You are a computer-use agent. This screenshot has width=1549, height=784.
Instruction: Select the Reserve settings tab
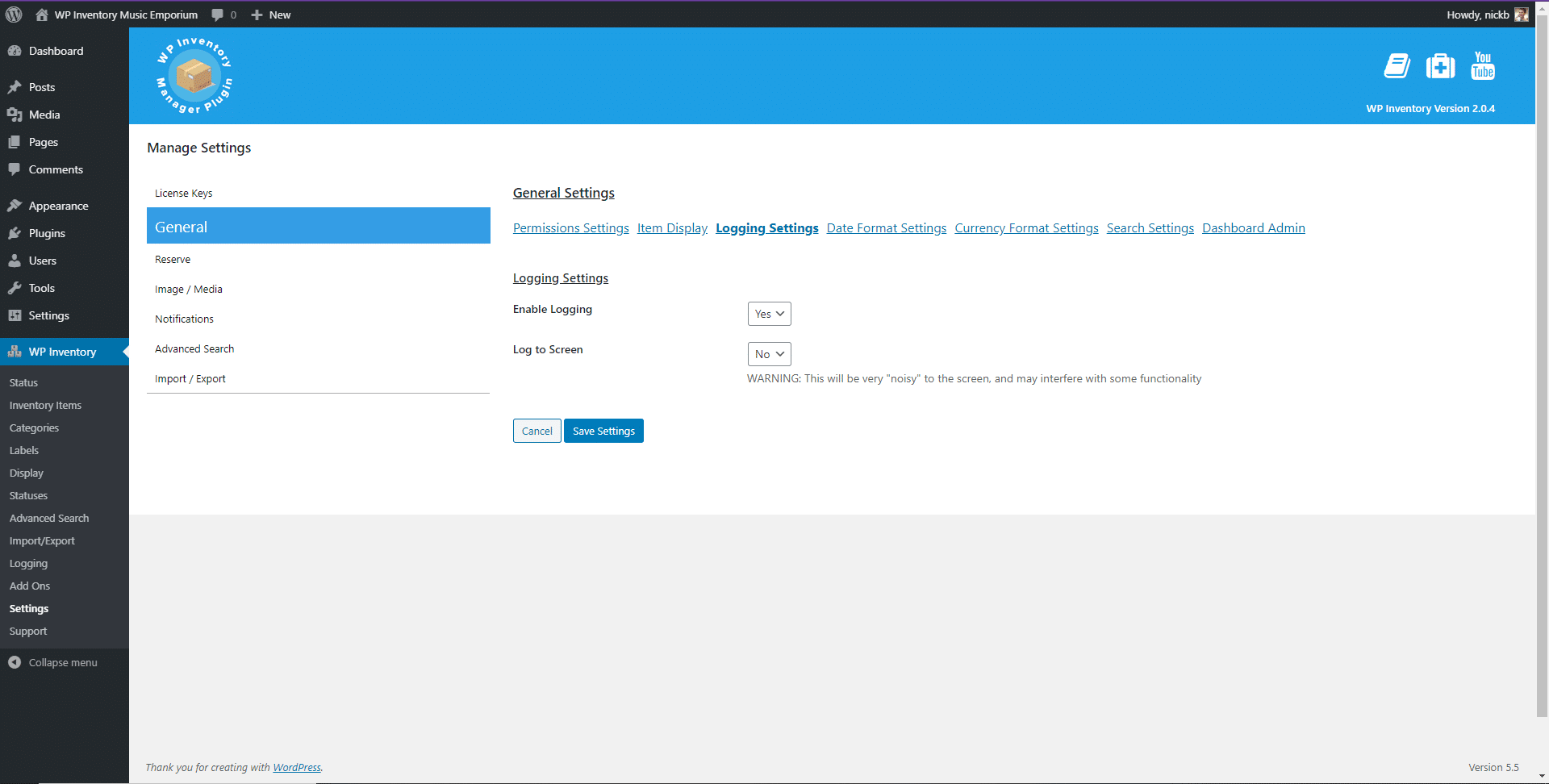318,259
